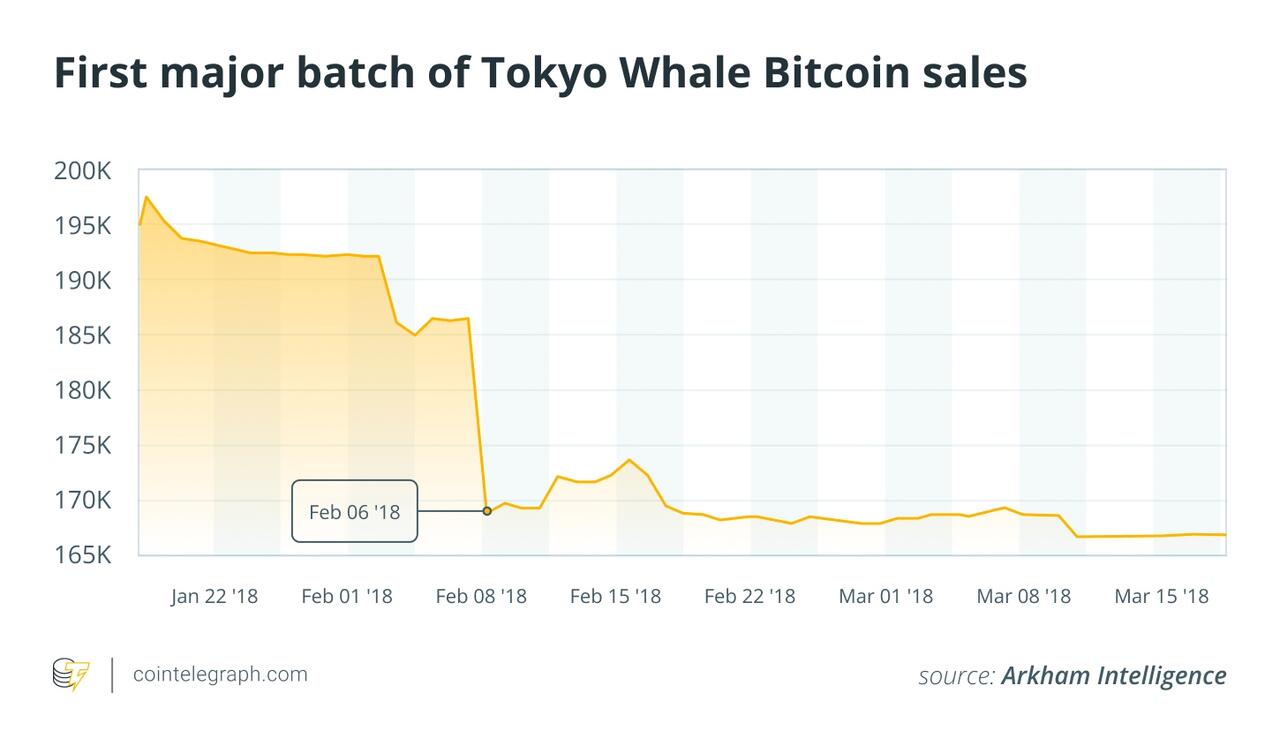Image resolution: width=1280 pixels, height=746 pixels.
Task: Click the 195K y-axis label
Action: point(82,227)
